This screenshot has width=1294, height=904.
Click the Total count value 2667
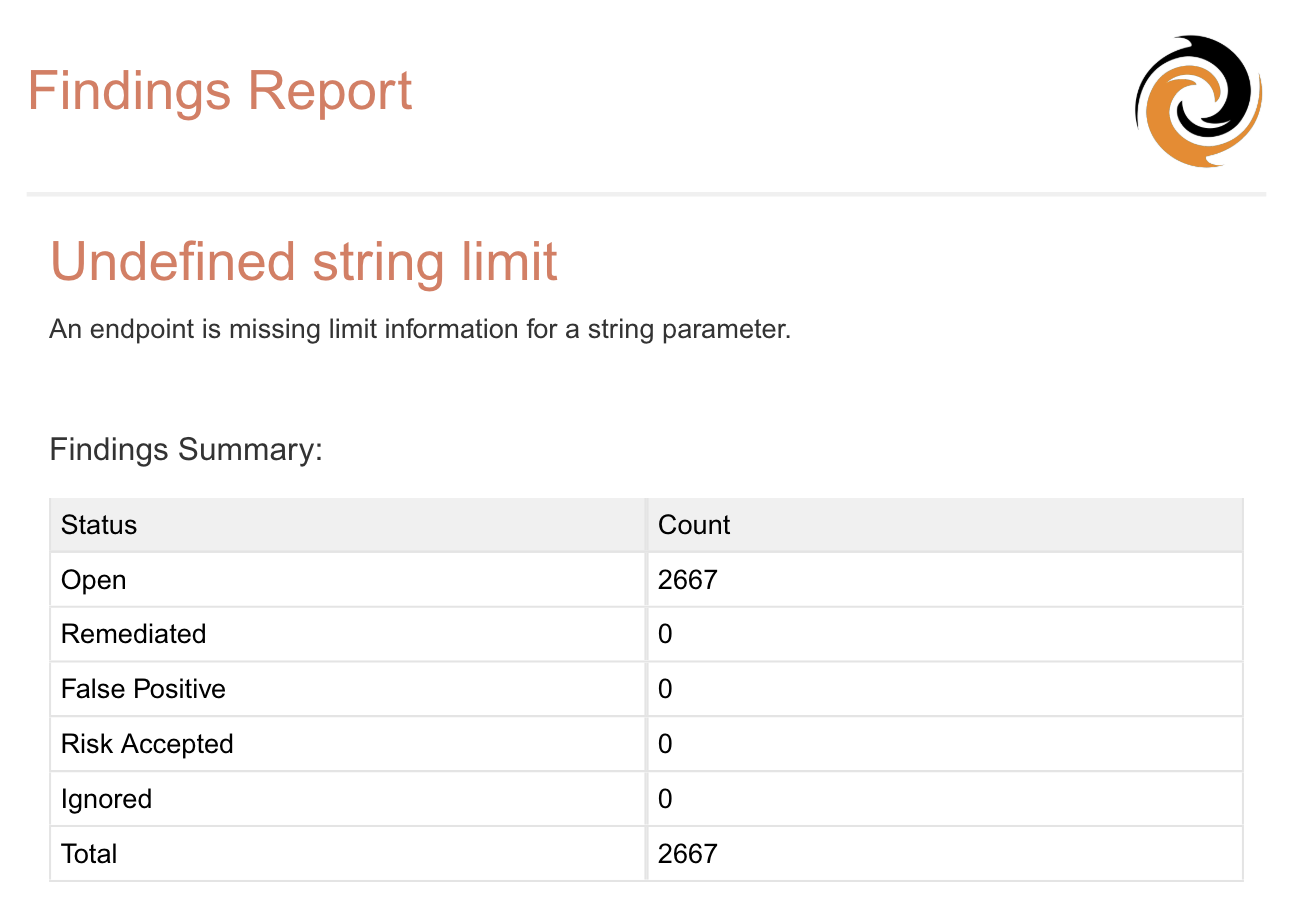[688, 854]
